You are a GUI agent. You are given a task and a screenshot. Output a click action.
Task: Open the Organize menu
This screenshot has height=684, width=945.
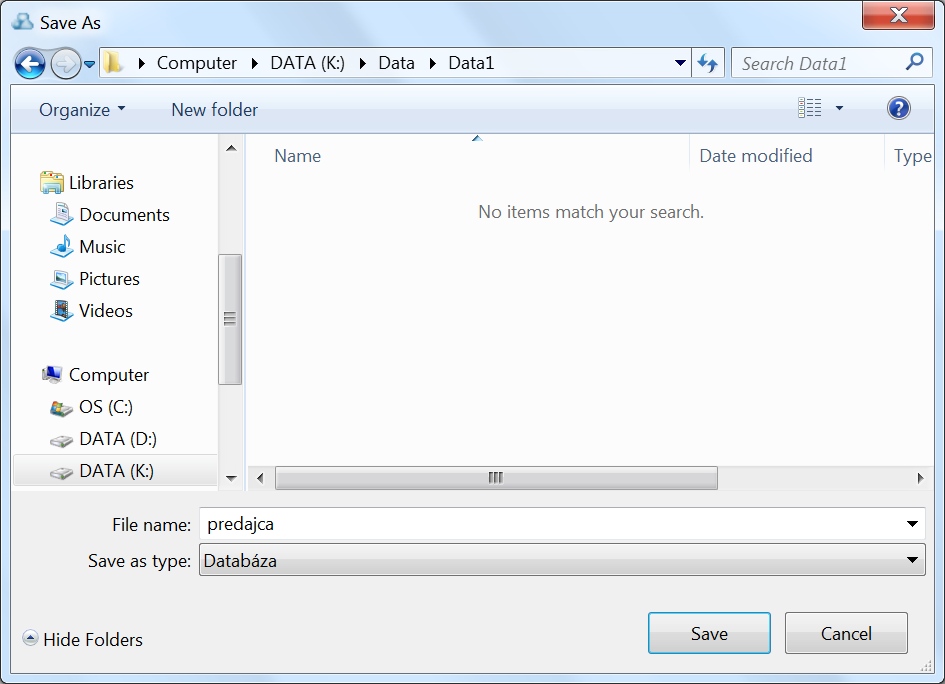[x=82, y=110]
